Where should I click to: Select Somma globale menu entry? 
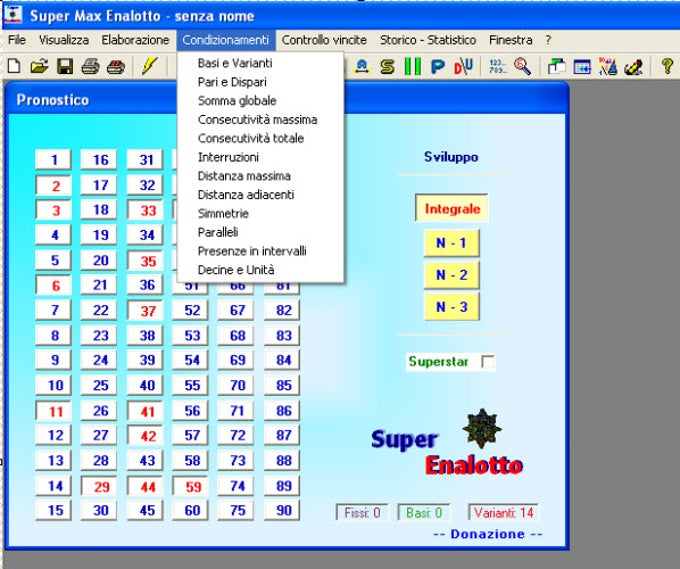(260, 101)
